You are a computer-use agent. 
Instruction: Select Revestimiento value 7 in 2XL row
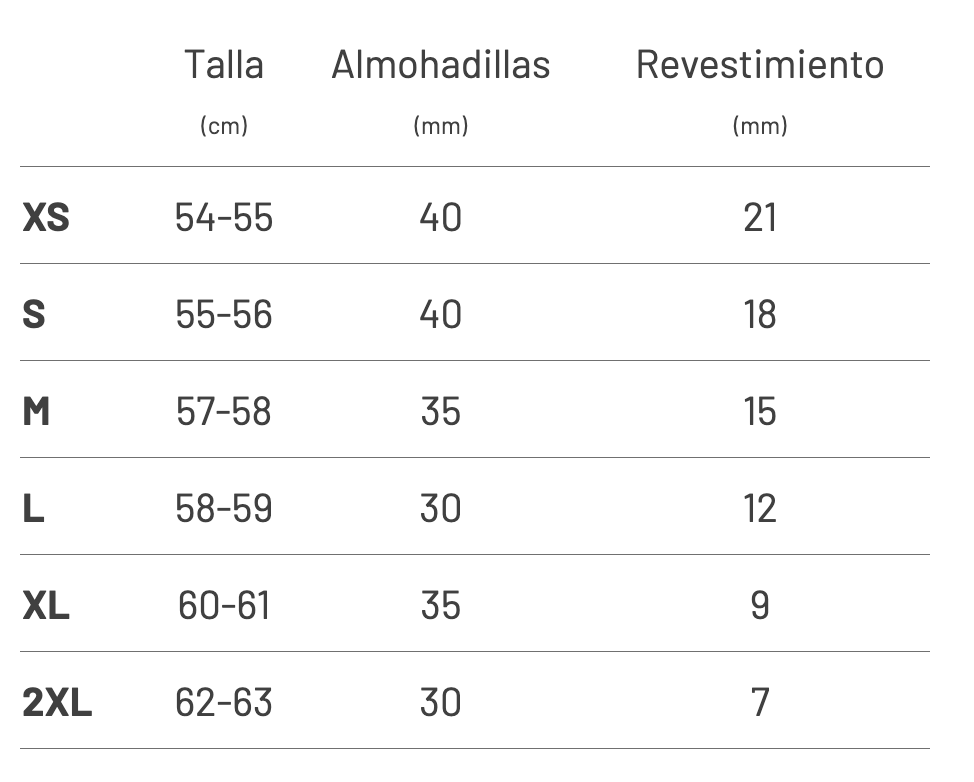760,702
